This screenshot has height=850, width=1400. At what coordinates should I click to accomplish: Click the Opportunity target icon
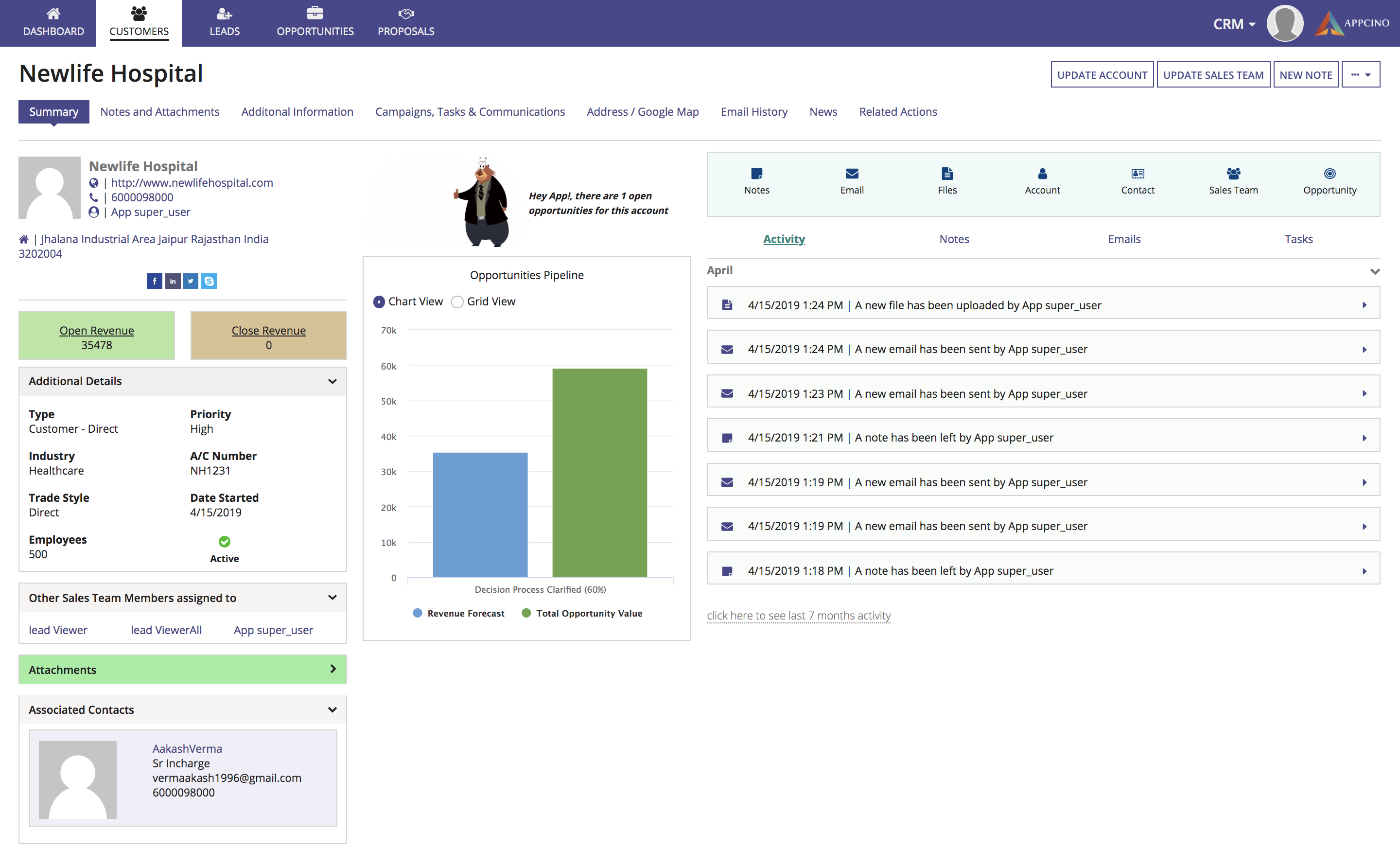click(x=1330, y=174)
